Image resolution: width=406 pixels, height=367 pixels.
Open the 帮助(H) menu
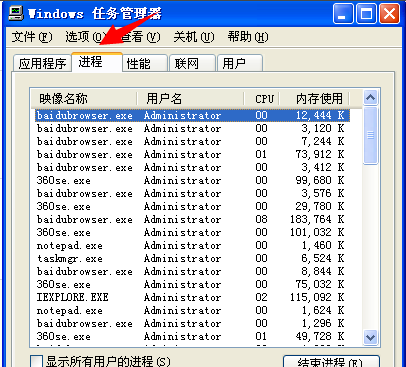pyautogui.click(x=248, y=37)
